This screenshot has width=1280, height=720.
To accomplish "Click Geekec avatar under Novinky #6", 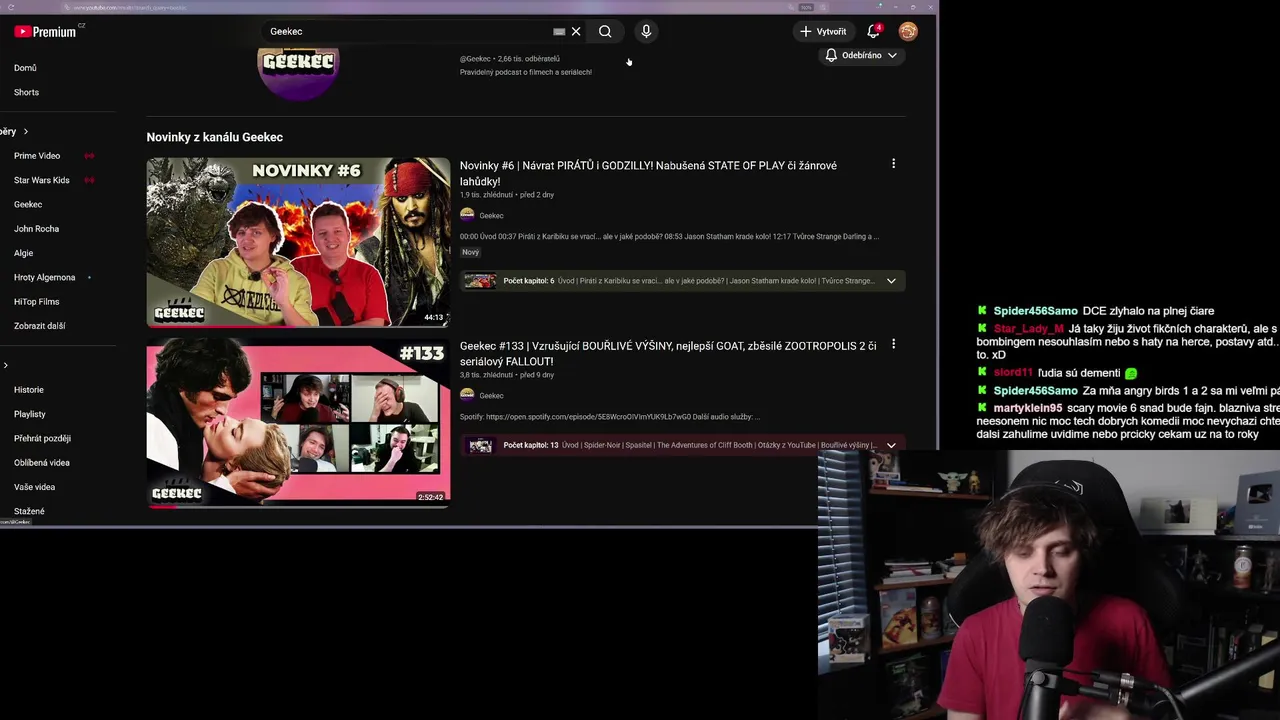I will point(467,215).
